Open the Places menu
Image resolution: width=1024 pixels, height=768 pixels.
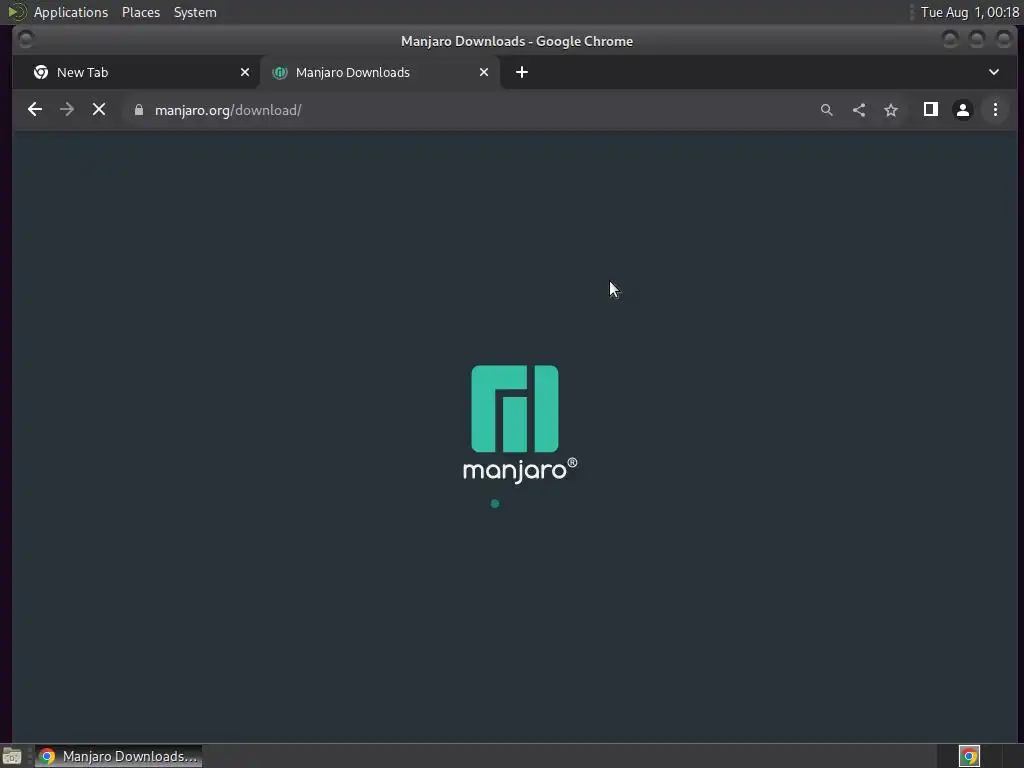pyautogui.click(x=141, y=12)
